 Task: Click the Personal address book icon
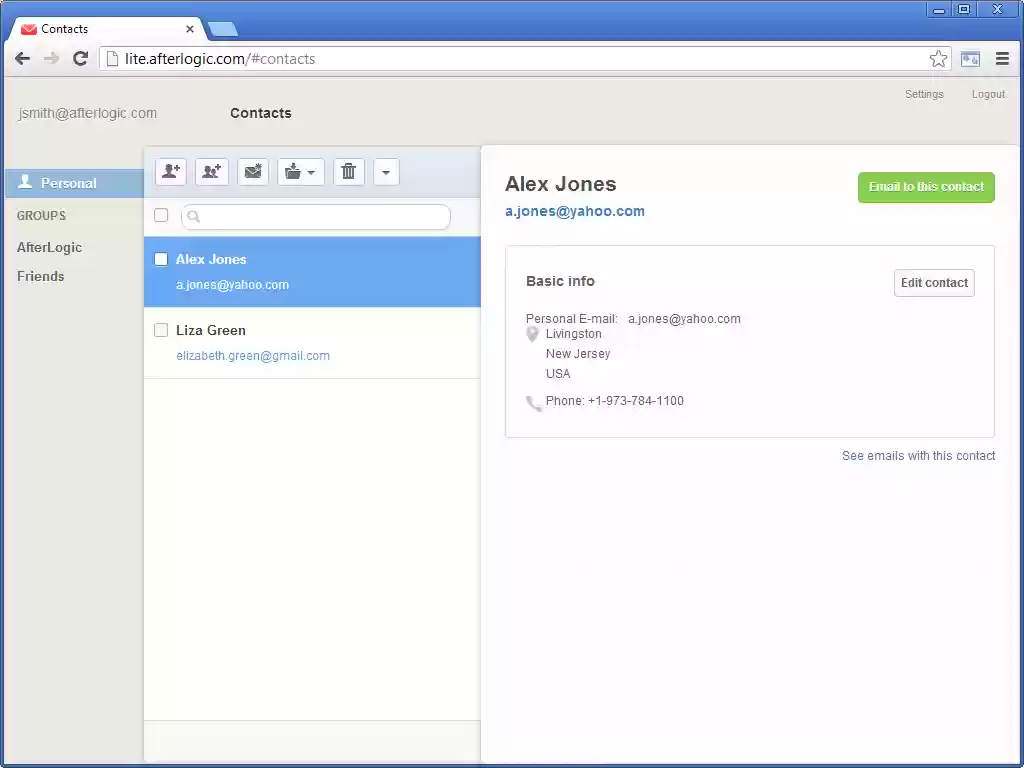(x=25, y=183)
